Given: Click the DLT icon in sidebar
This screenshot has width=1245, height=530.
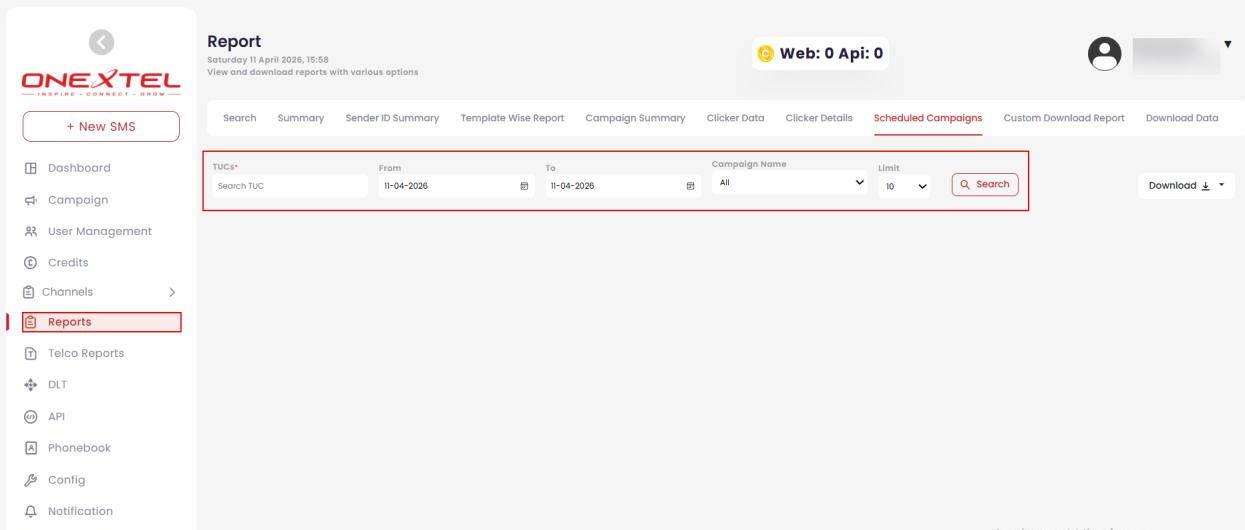Looking at the screenshot, I should (31, 384).
